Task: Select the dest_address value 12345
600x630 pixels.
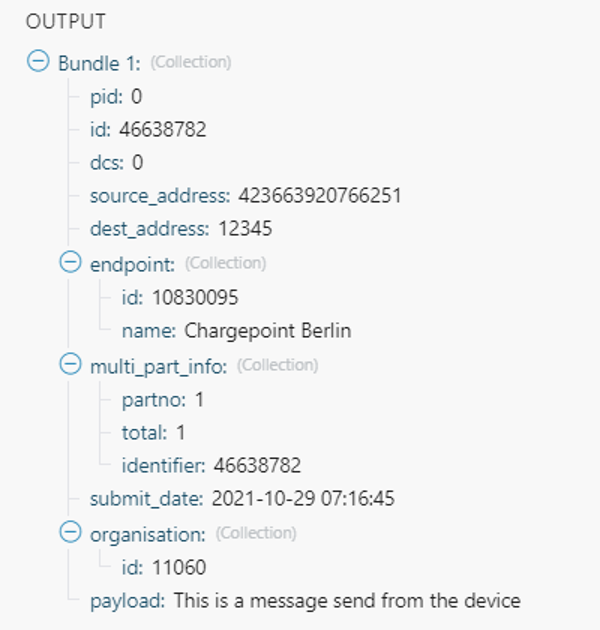Action: pyautogui.click(x=245, y=229)
